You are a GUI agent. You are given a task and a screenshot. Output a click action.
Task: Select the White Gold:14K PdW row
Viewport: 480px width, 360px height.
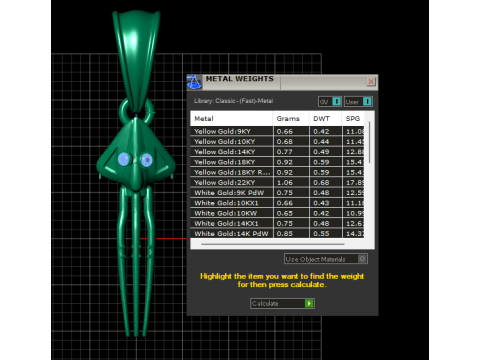click(x=277, y=234)
